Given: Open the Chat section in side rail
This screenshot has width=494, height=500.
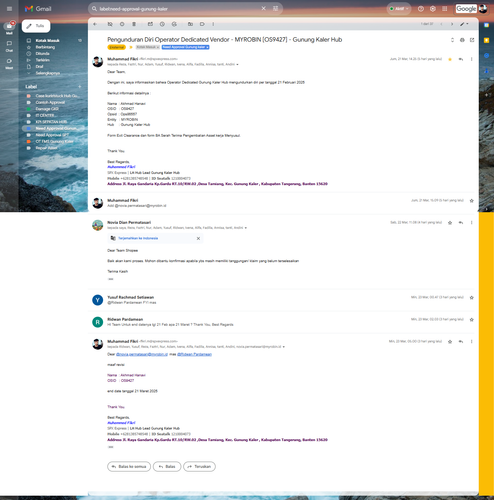Looking at the screenshot, I should (9, 46).
